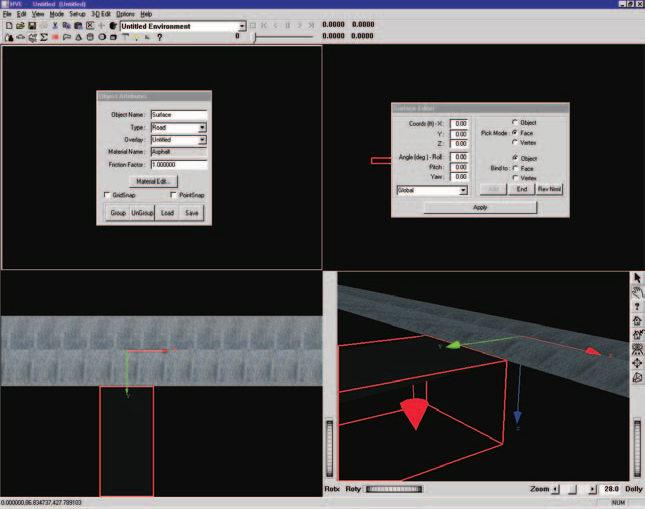
Task: Select Object in Pick Mode
Action: point(515,122)
